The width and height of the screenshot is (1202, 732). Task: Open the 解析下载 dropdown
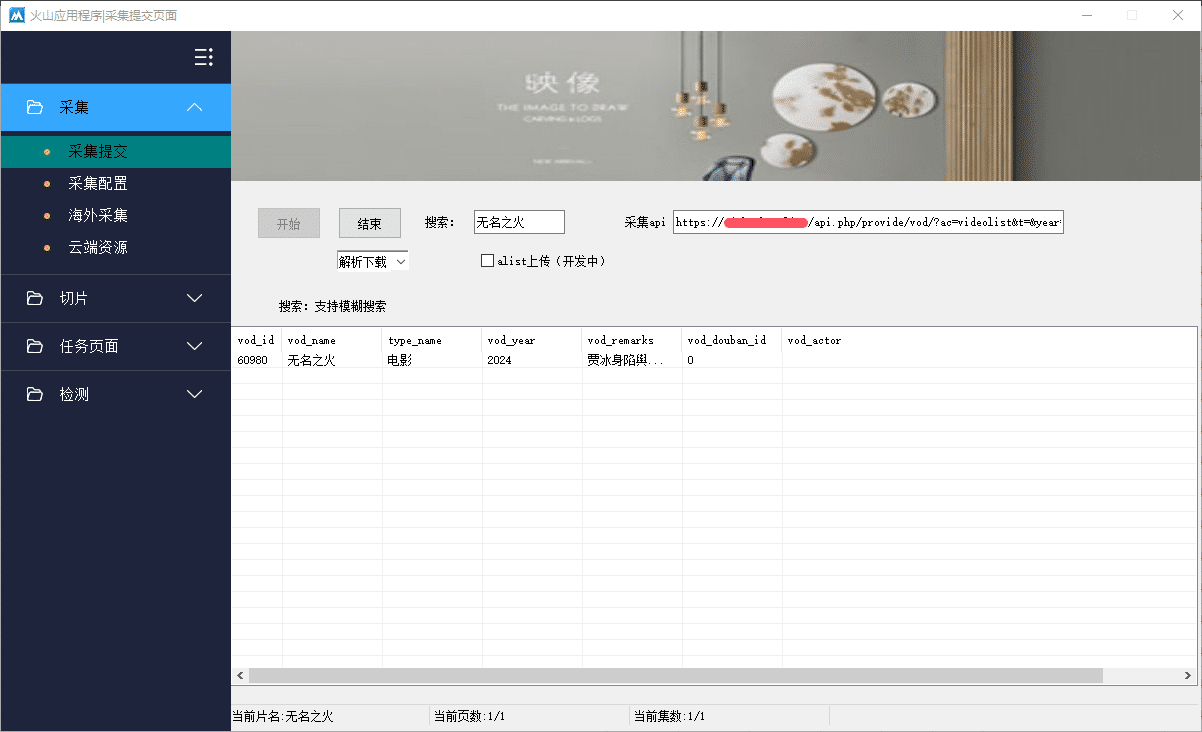pos(372,261)
